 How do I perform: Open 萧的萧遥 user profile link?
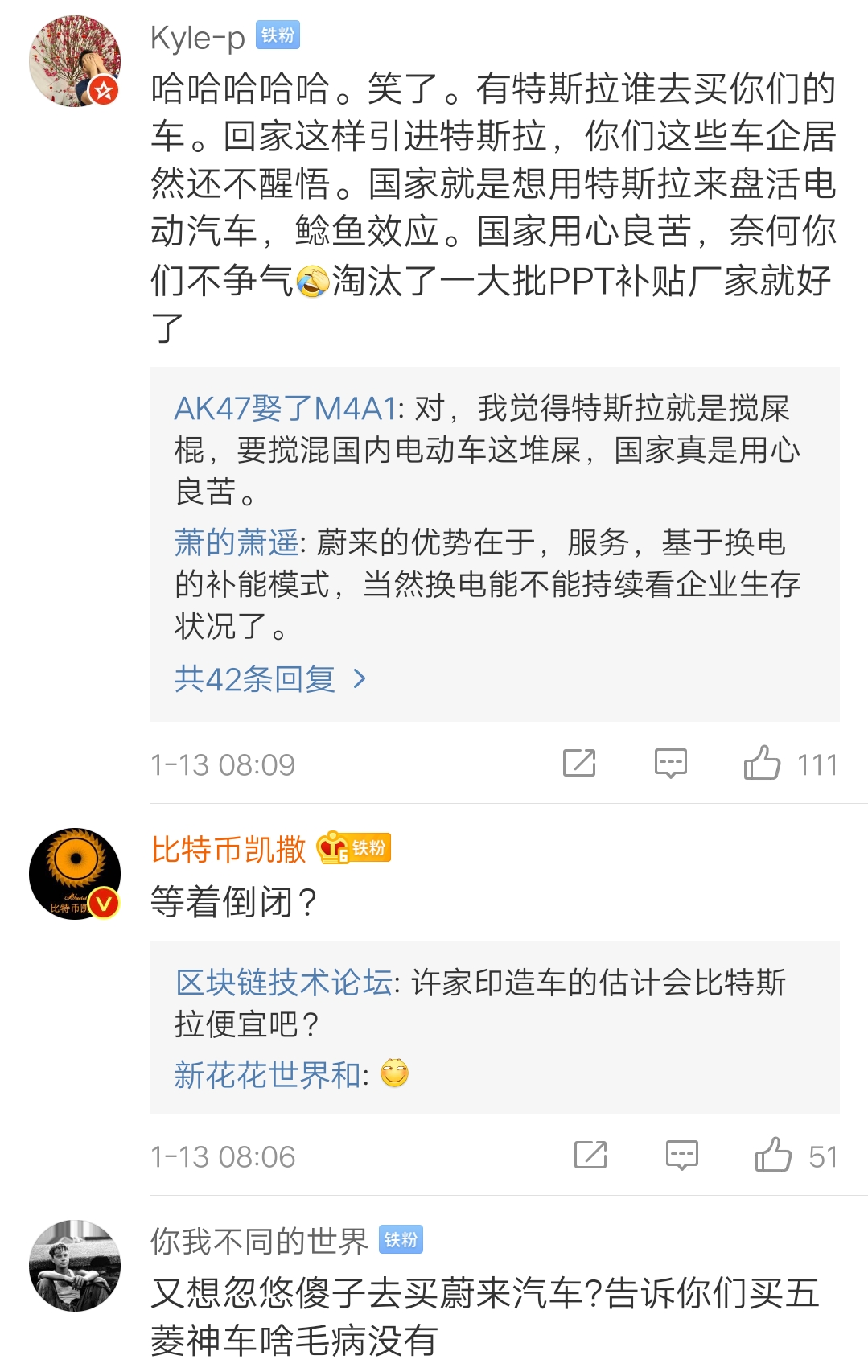click(x=237, y=542)
